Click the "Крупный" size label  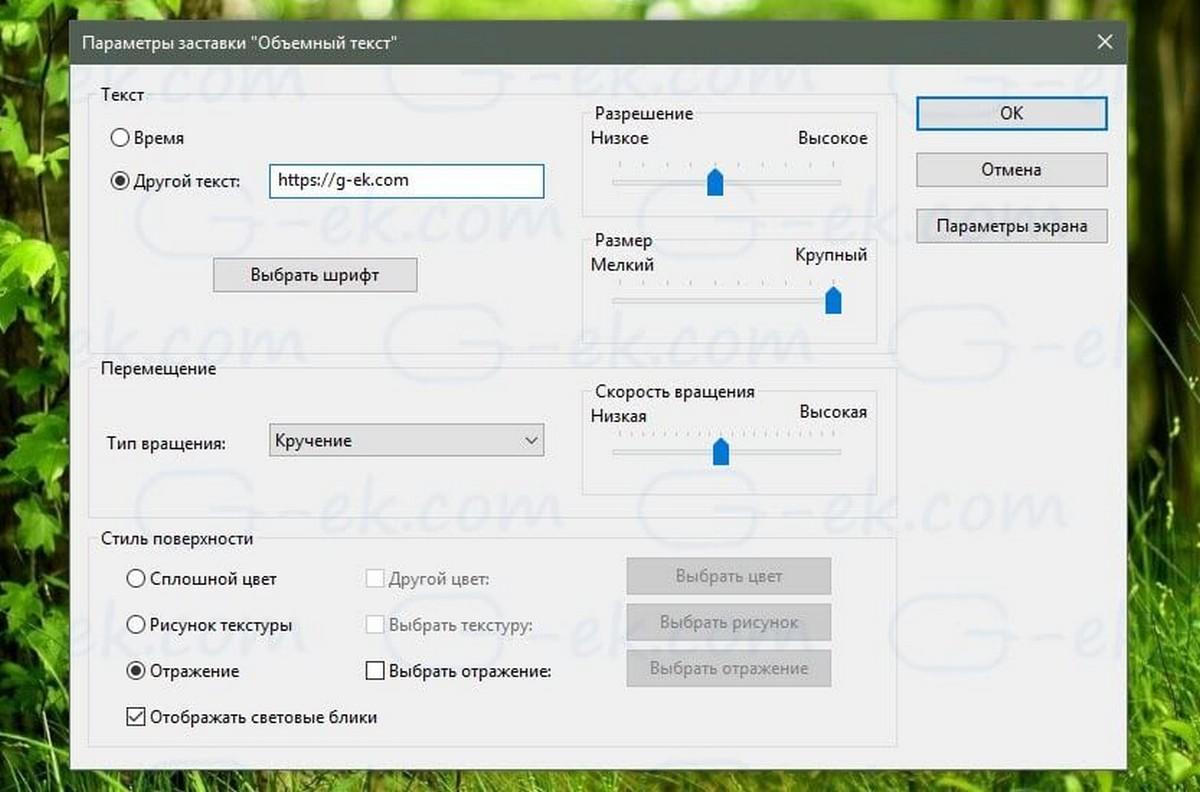click(x=831, y=255)
